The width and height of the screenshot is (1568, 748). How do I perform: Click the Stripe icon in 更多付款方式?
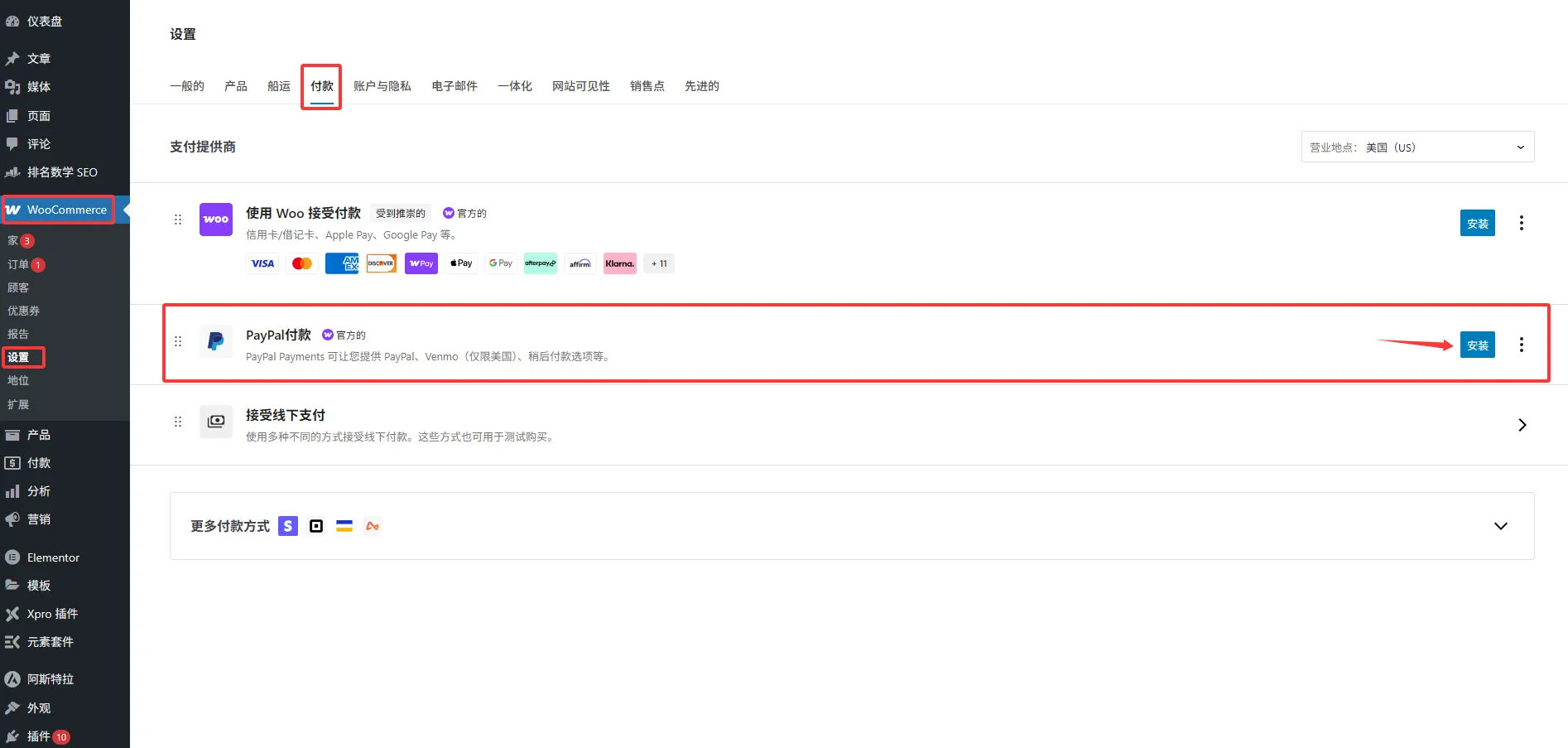(287, 526)
